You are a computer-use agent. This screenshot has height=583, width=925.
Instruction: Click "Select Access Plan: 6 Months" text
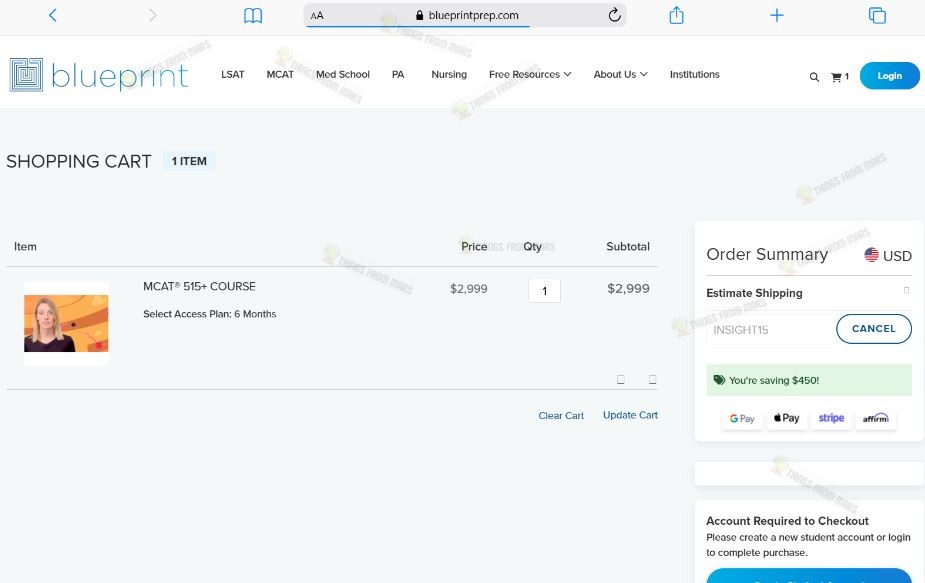click(209, 314)
